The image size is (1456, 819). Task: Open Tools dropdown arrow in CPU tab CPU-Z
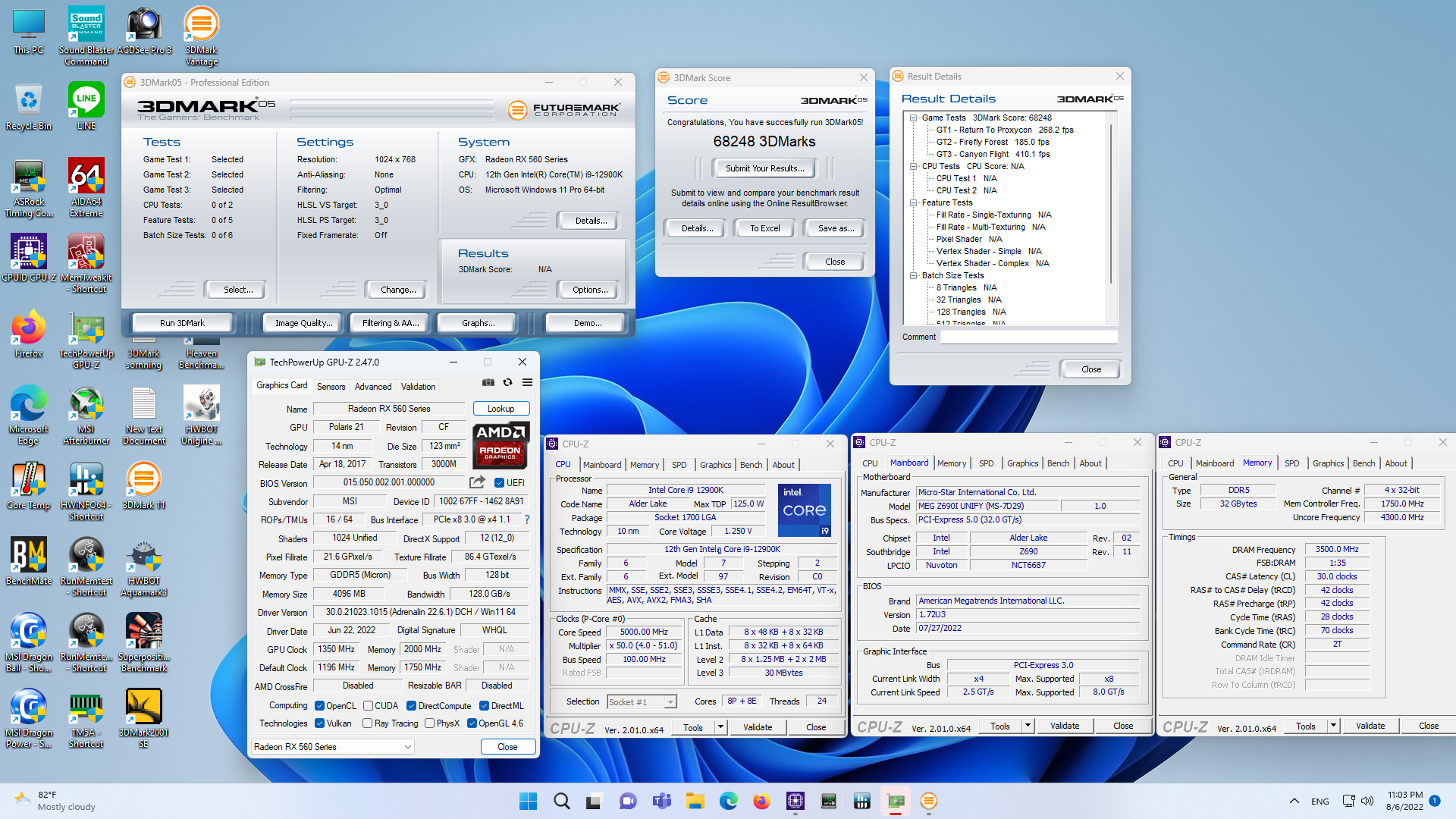tap(720, 727)
